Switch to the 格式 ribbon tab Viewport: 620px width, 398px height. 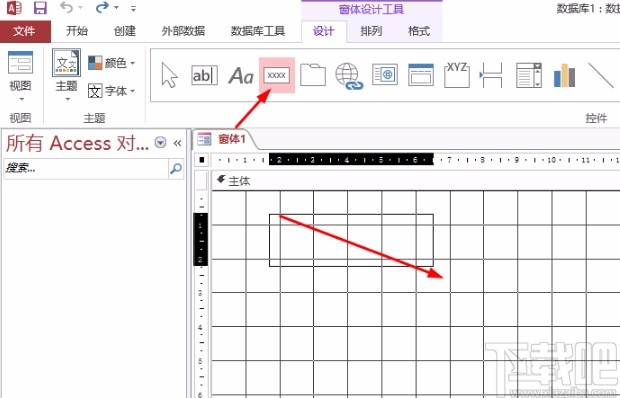419,31
